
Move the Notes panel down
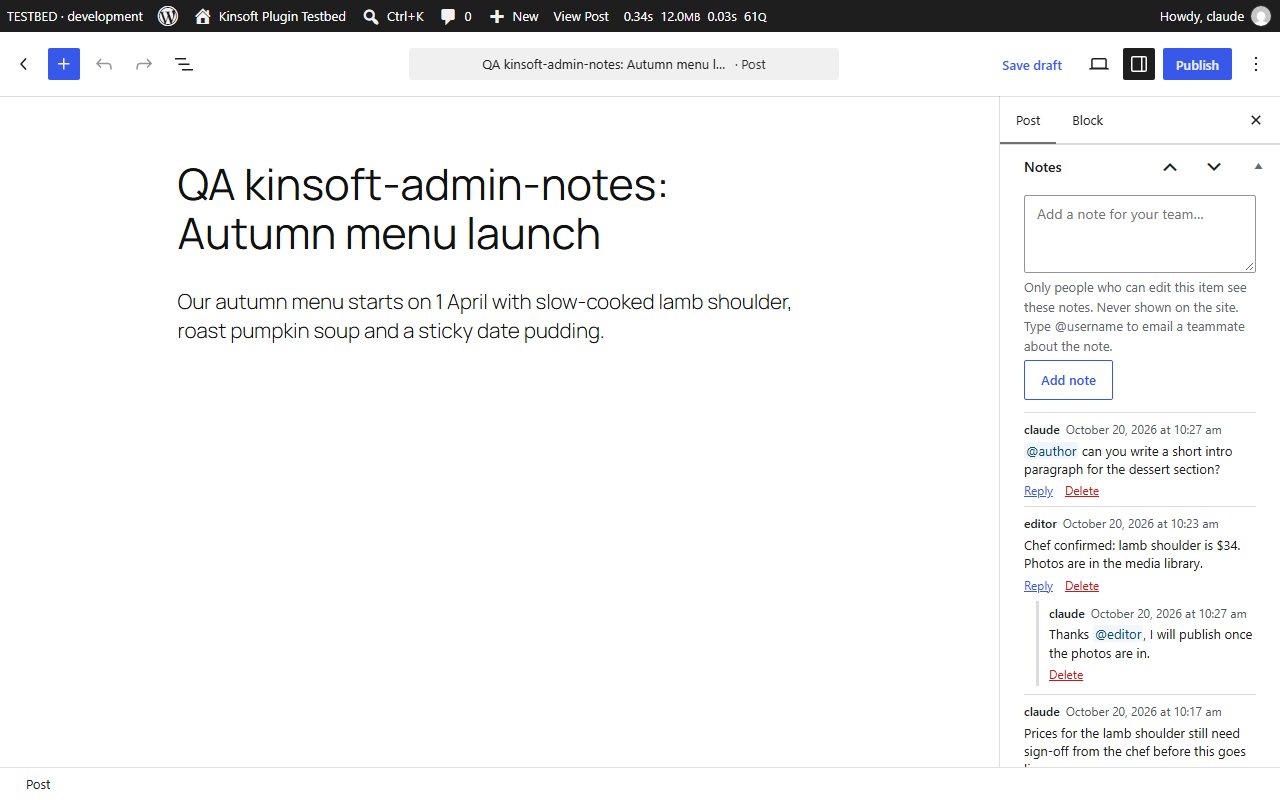click(x=1214, y=167)
